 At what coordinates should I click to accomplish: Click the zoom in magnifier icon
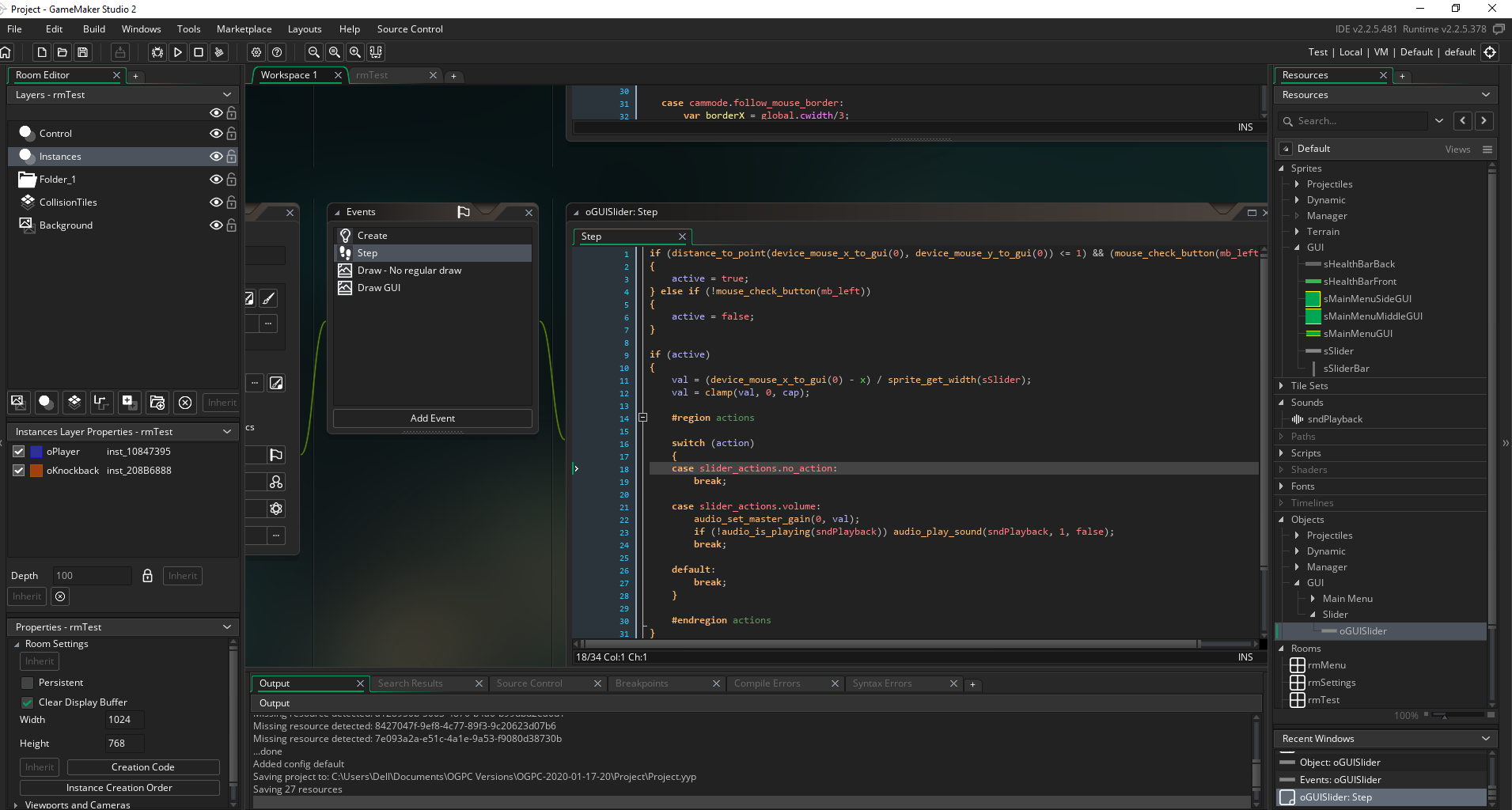pos(355,52)
